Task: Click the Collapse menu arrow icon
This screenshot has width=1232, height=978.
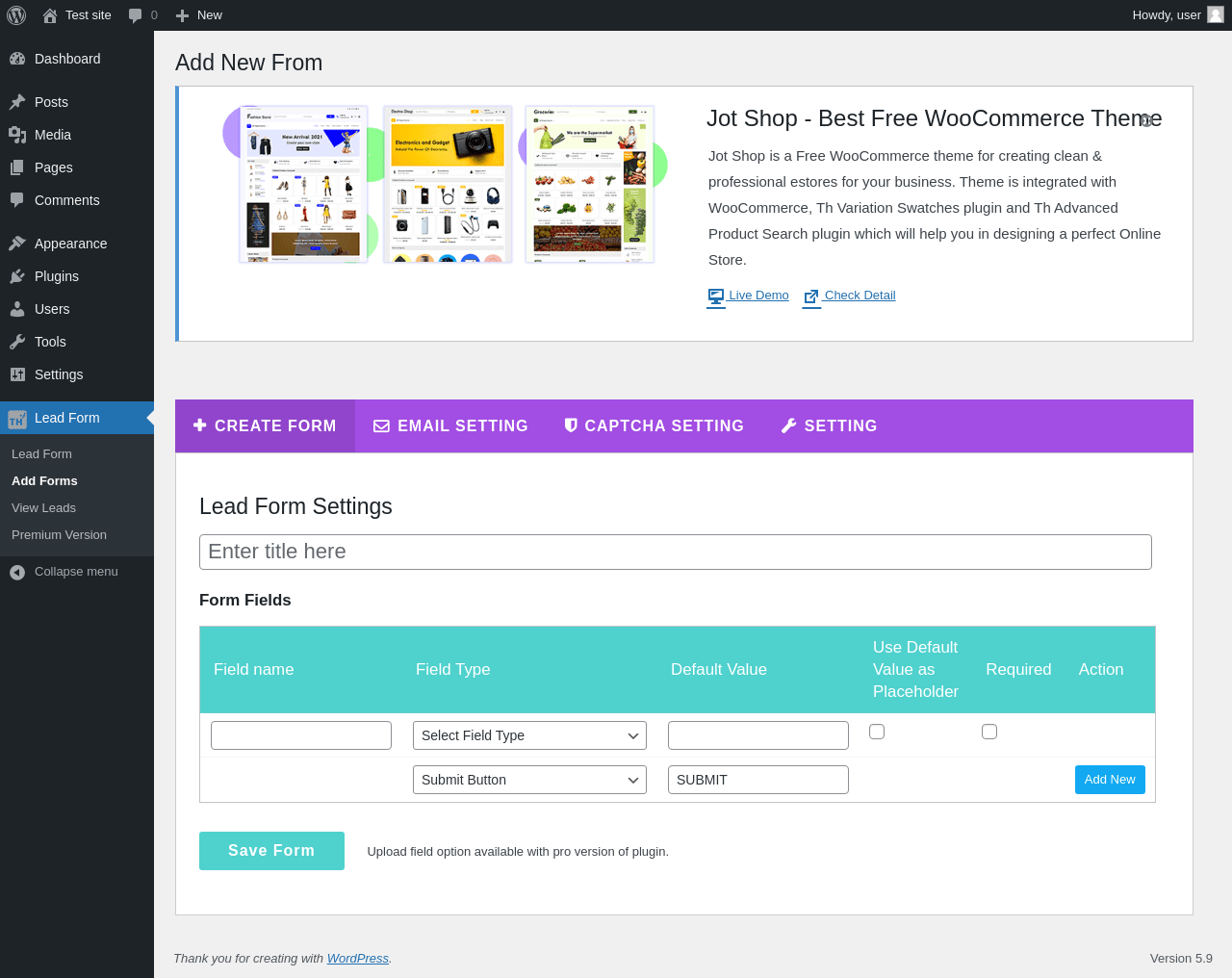Action: [x=17, y=572]
